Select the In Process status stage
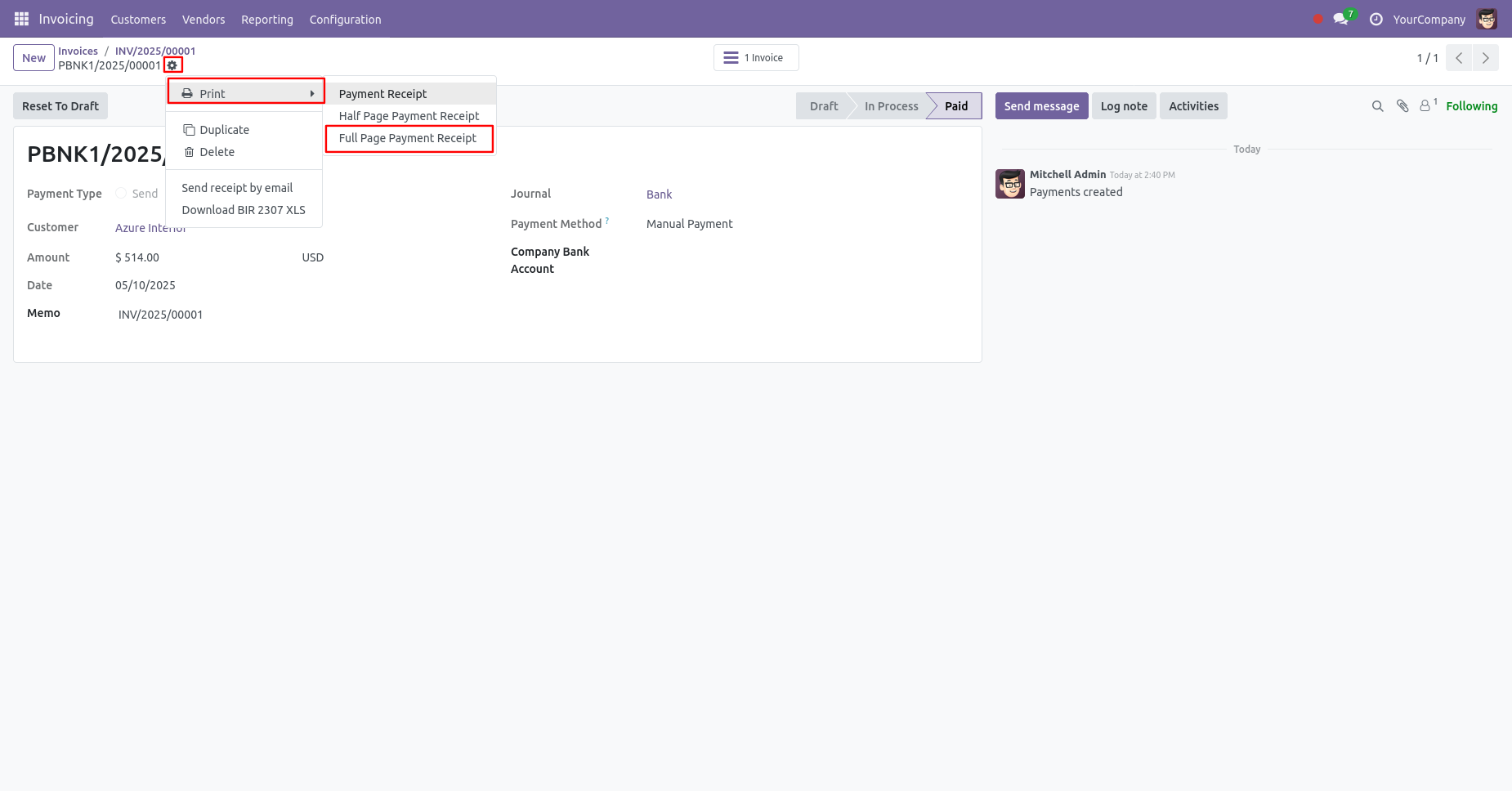Screen dimensions: 1512x791 (x=891, y=106)
